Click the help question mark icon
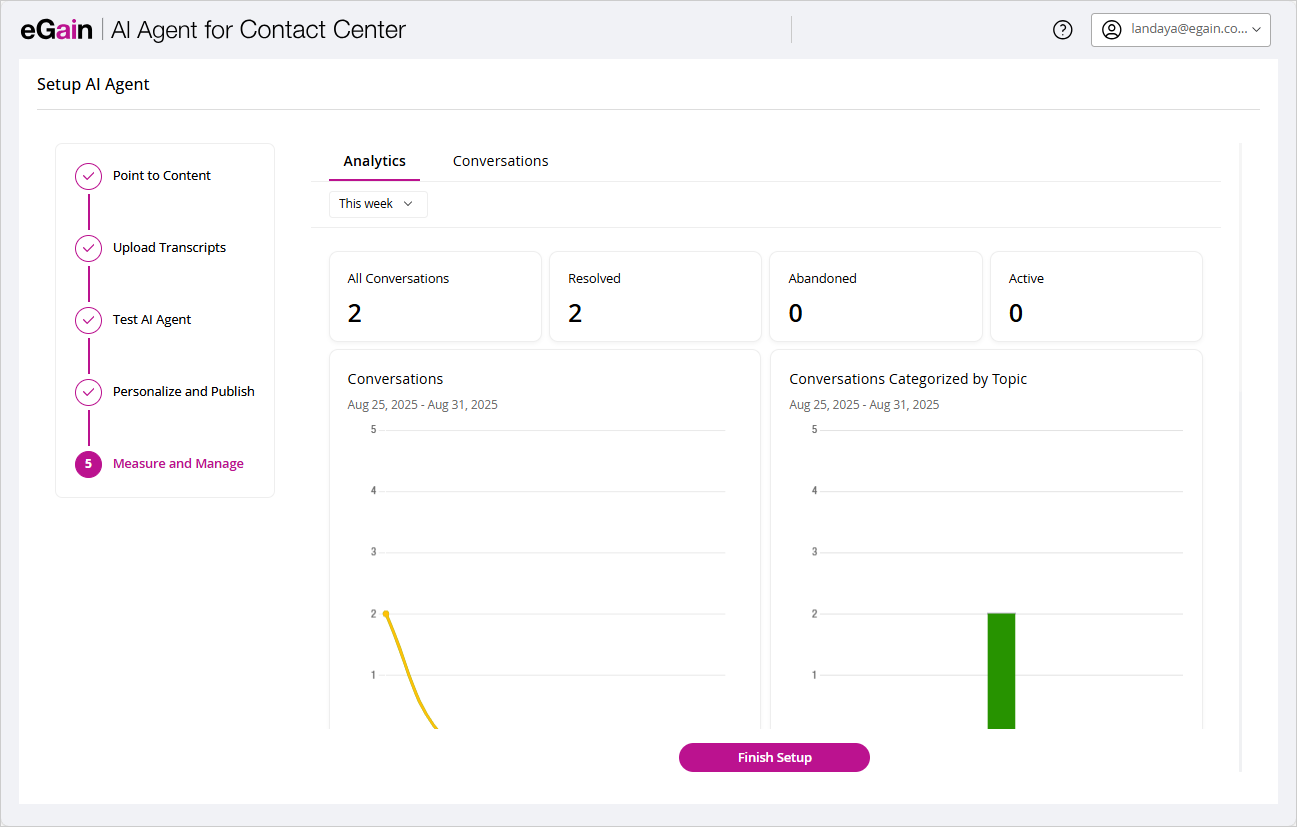The width and height of the screenshot is (1297, 827). click(x=1063, y=30)
